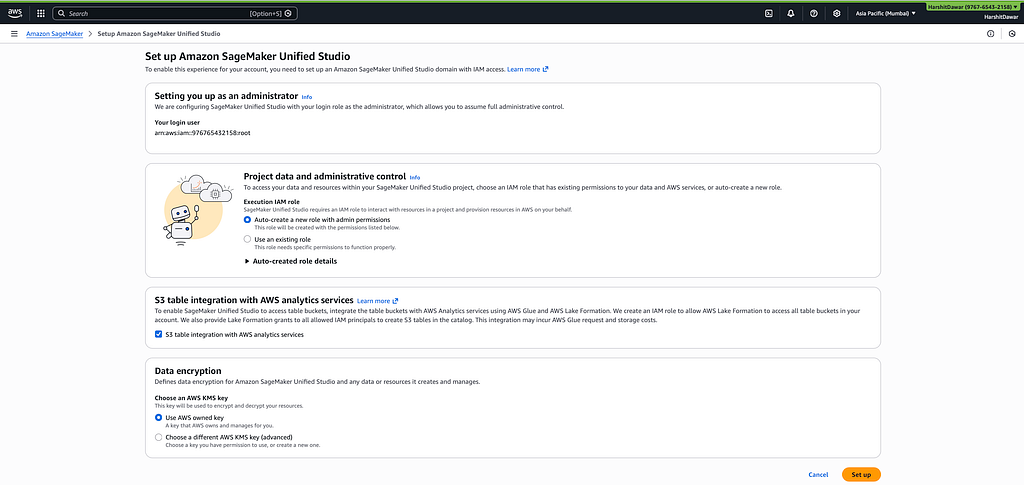Screen dimensions: 1024x485
Task: Click HarshitDawar username under account menu
Action: 1000,17
